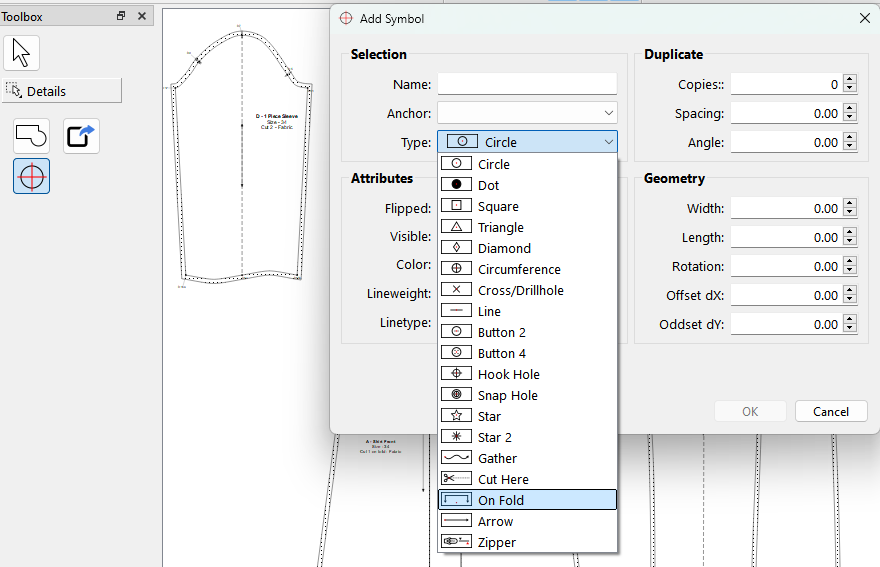
Task: Close the Add Symbol dialog
Action: pyautogui.click(x=864, y=18)
